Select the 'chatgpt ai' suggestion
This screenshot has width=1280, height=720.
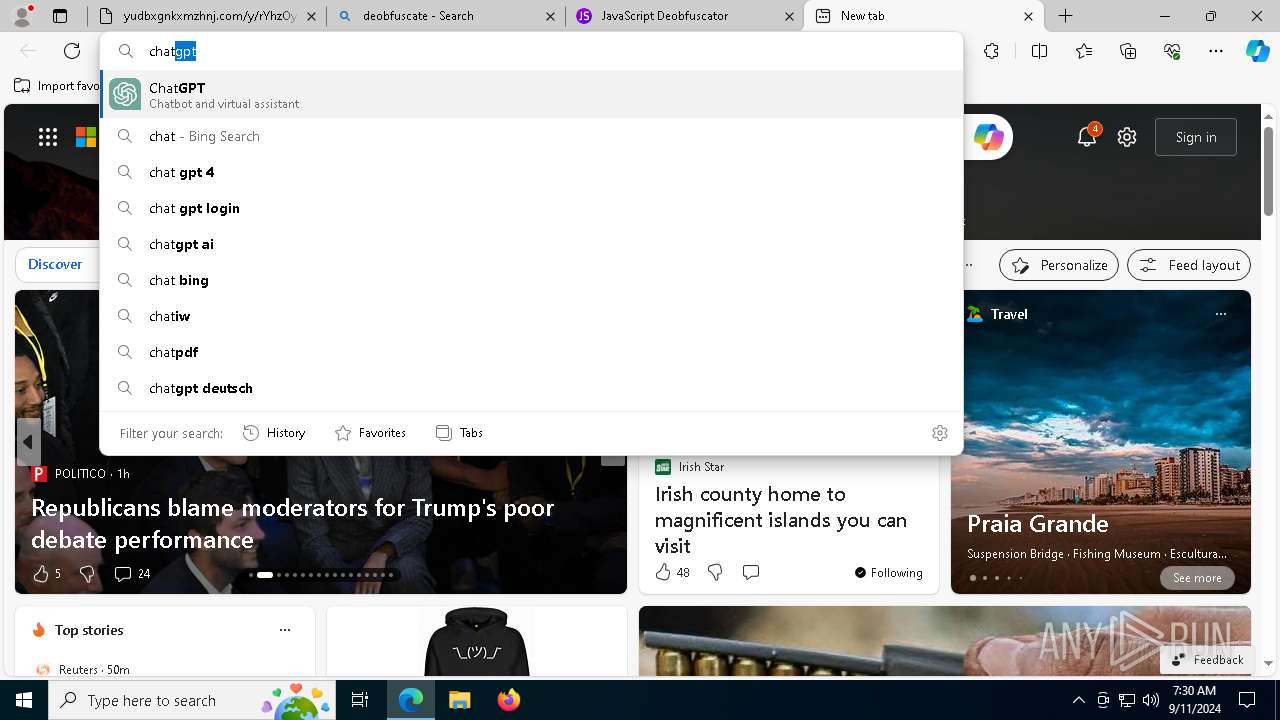(x=531, y=244)
